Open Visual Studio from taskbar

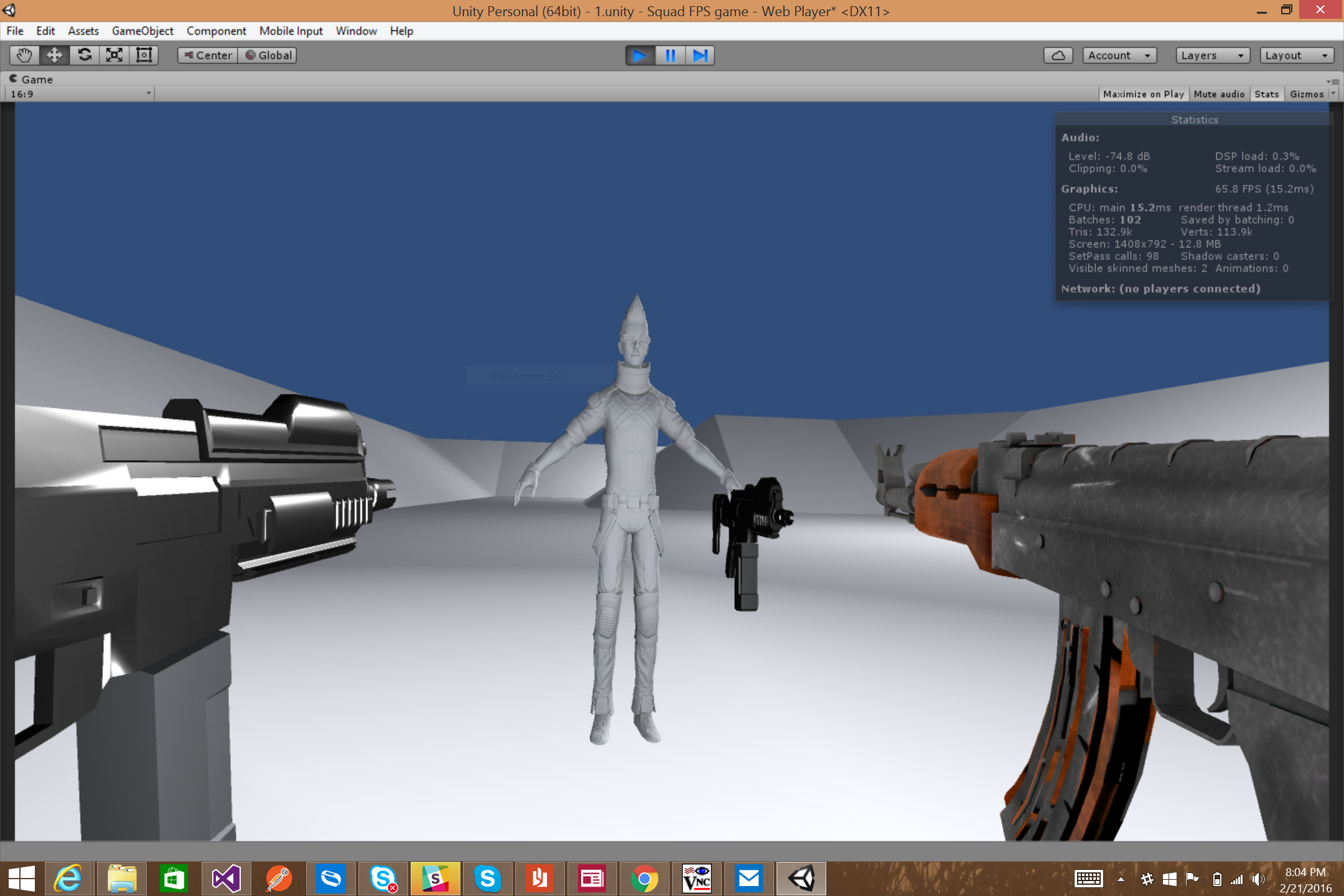point(226,879)
